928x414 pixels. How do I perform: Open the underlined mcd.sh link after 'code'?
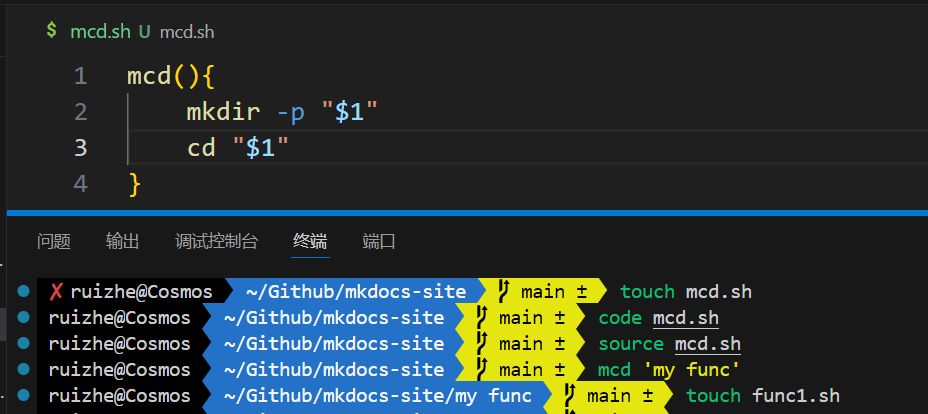coord(685,318)
